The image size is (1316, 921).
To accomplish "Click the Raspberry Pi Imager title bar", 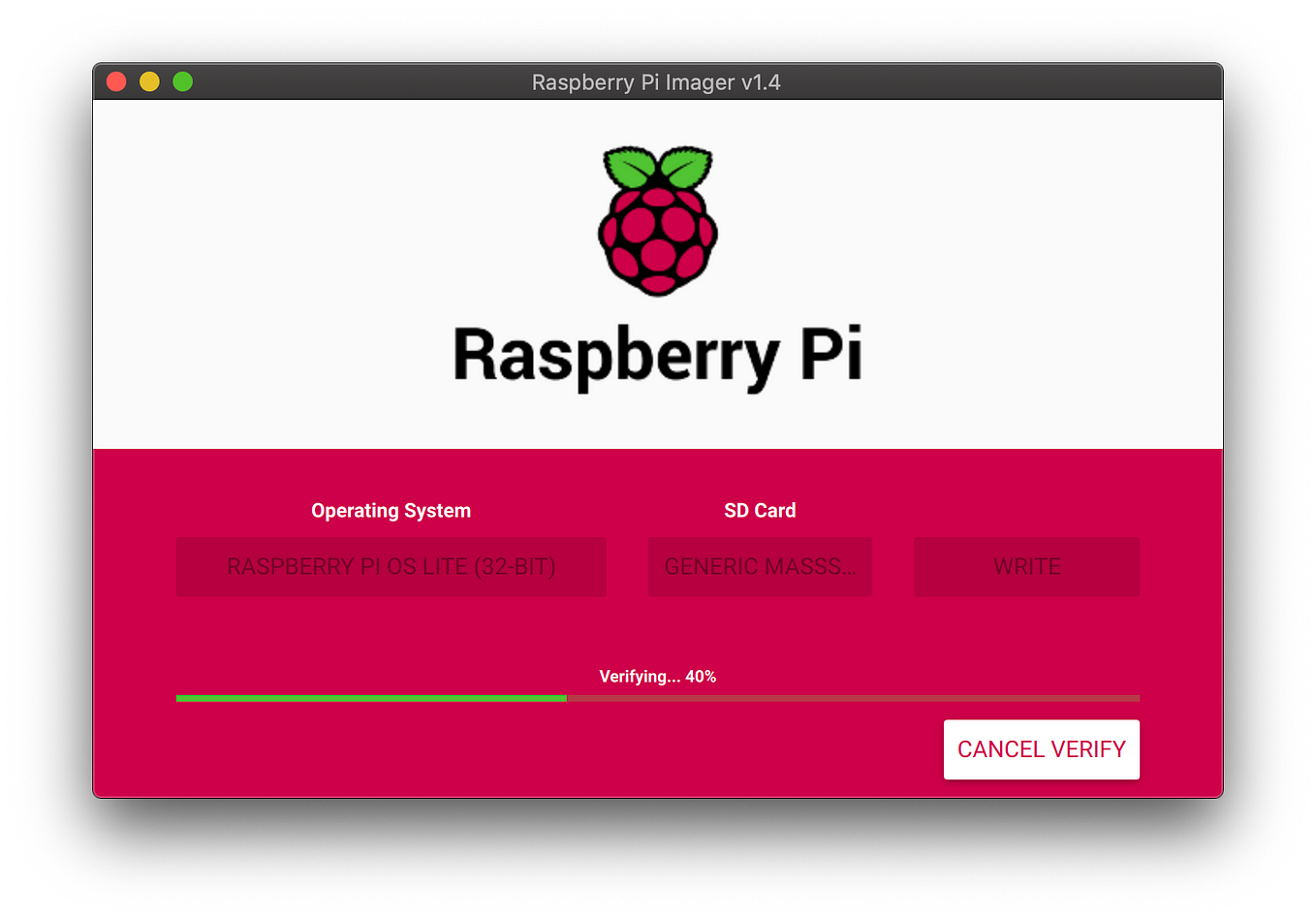I will point(657,82).
